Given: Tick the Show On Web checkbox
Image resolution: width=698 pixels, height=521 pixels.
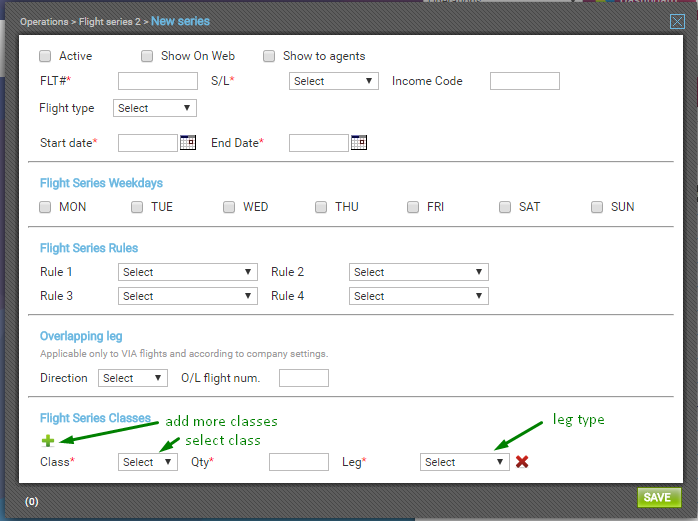Looking at the screenshot, I should (x=147, y=56).
